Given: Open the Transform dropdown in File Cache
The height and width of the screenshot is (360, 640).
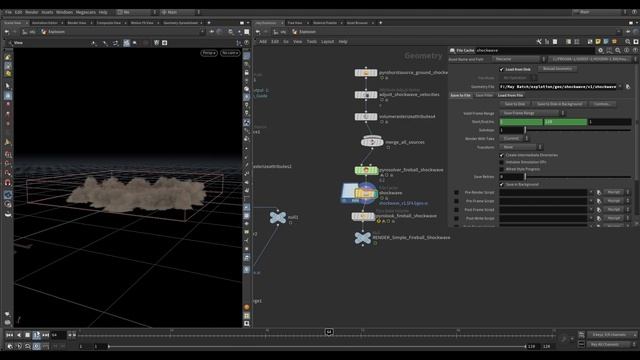Looking at the screenshot, I should click(521, 147).
